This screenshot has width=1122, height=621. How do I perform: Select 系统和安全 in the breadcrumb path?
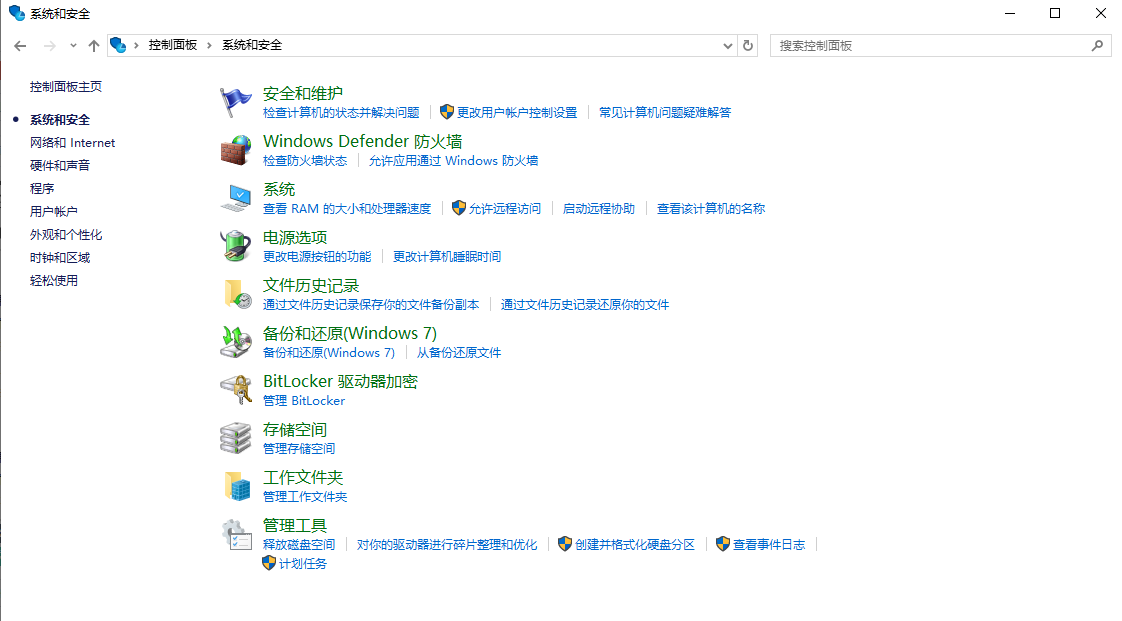point(252,45)
